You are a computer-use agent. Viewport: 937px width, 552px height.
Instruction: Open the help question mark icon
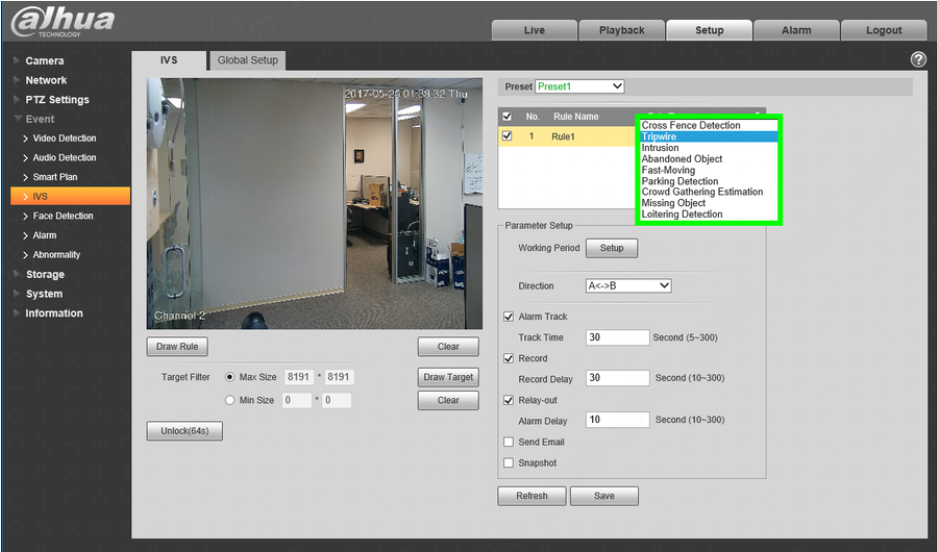[918, 59]
